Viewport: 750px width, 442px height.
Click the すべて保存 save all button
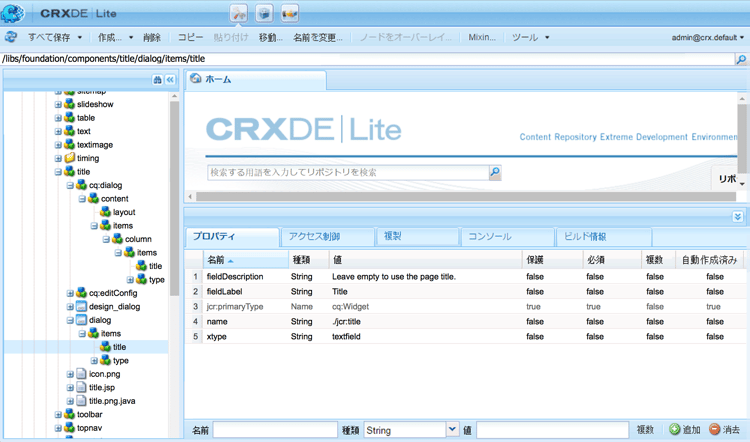coord(49,37)
